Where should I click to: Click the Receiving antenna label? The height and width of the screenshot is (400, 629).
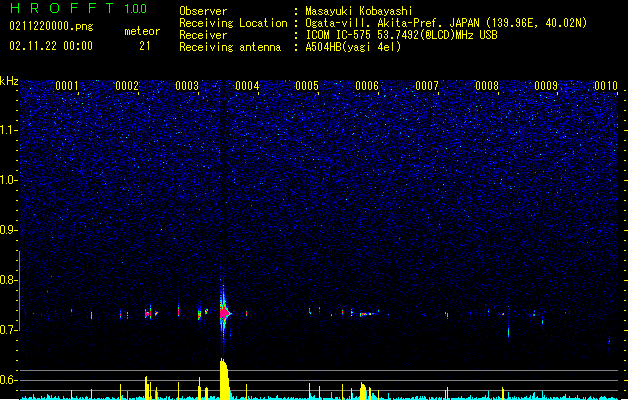click(x=230, y=47)
